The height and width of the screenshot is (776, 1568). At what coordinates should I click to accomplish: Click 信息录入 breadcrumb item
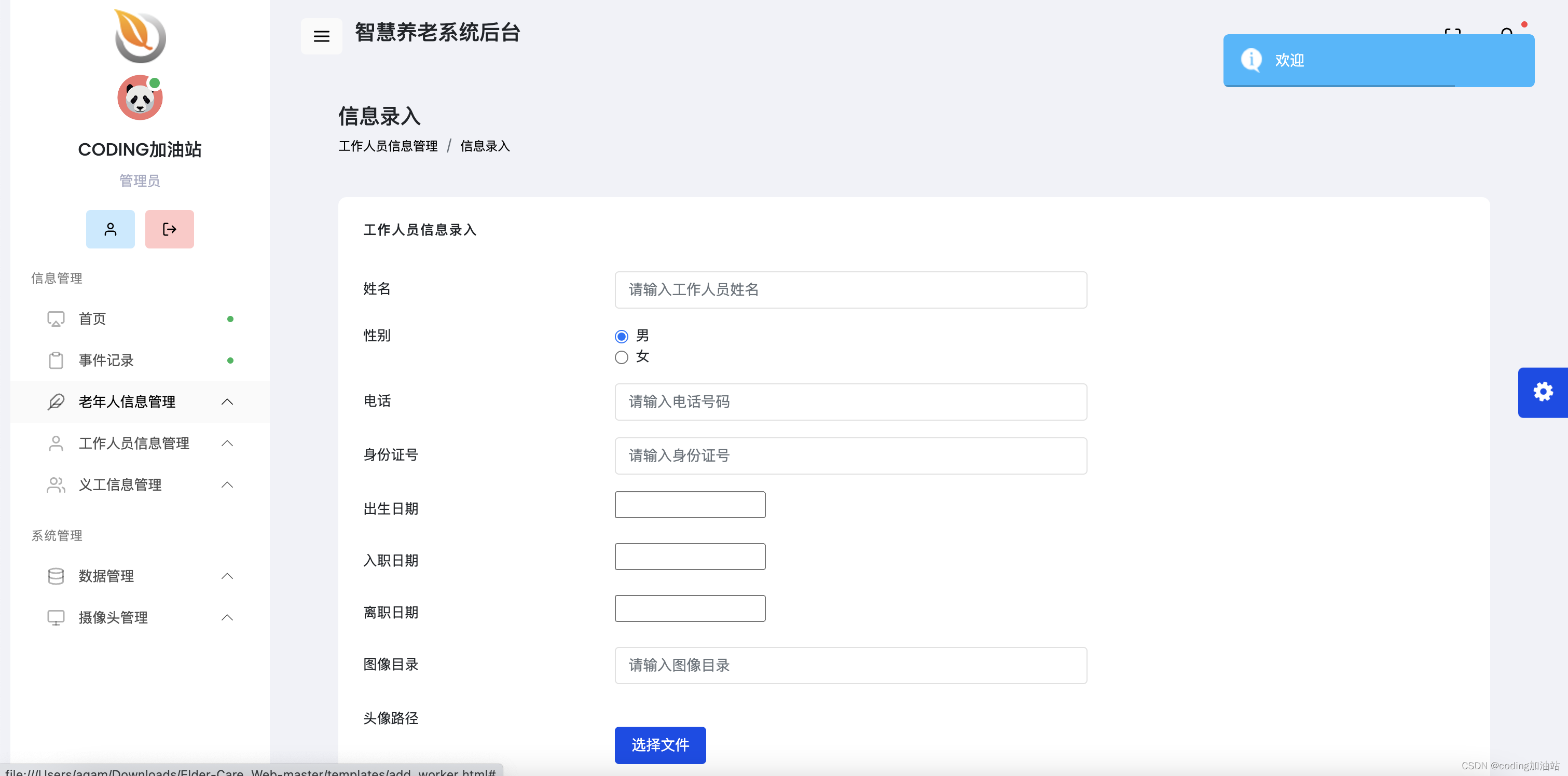(485, 146)
